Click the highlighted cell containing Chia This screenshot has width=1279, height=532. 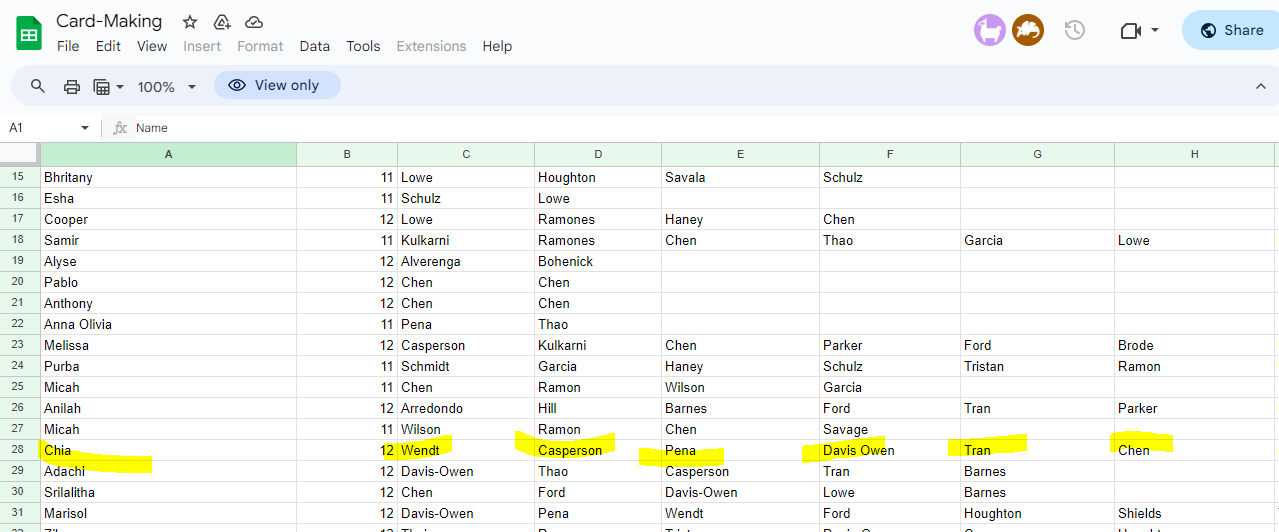(x=168, y=450)
